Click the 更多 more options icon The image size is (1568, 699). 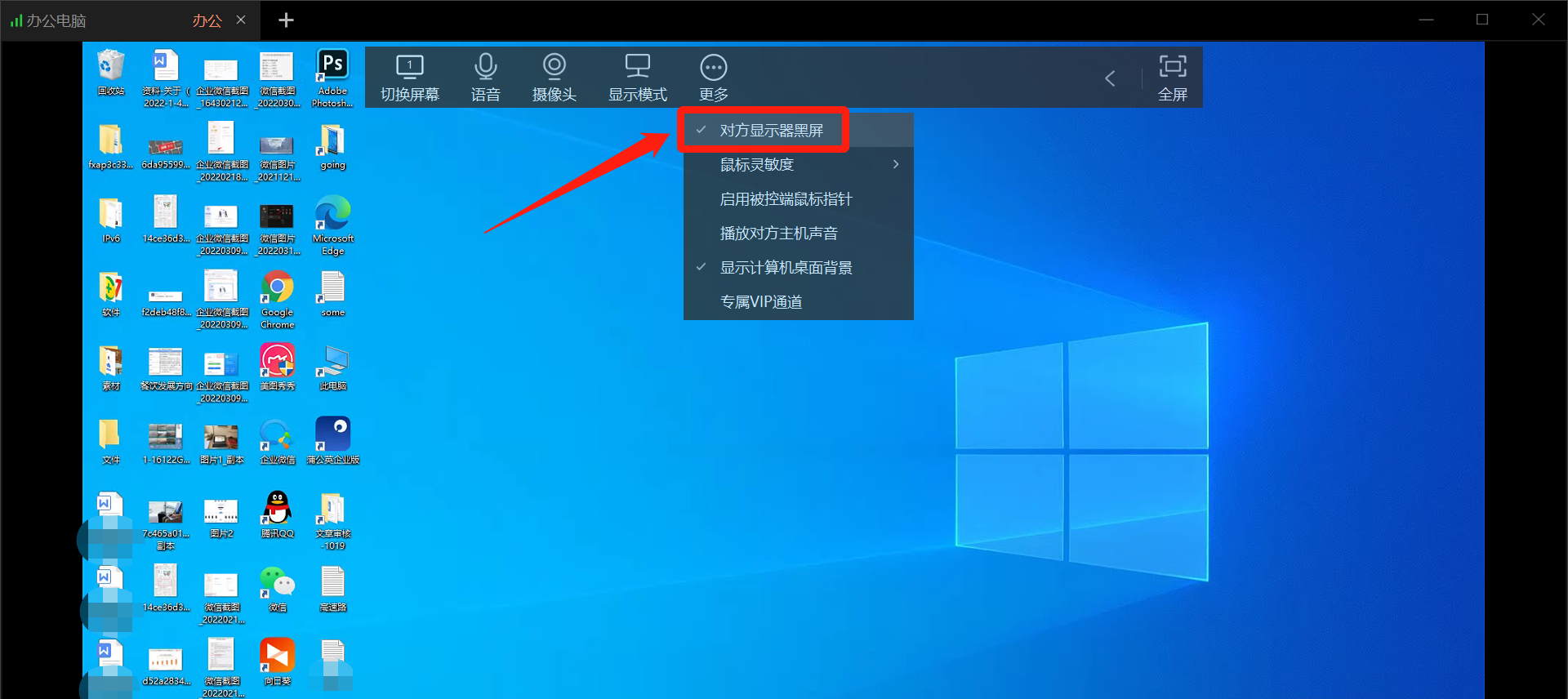pyautogui.click(x=713, y=77)
